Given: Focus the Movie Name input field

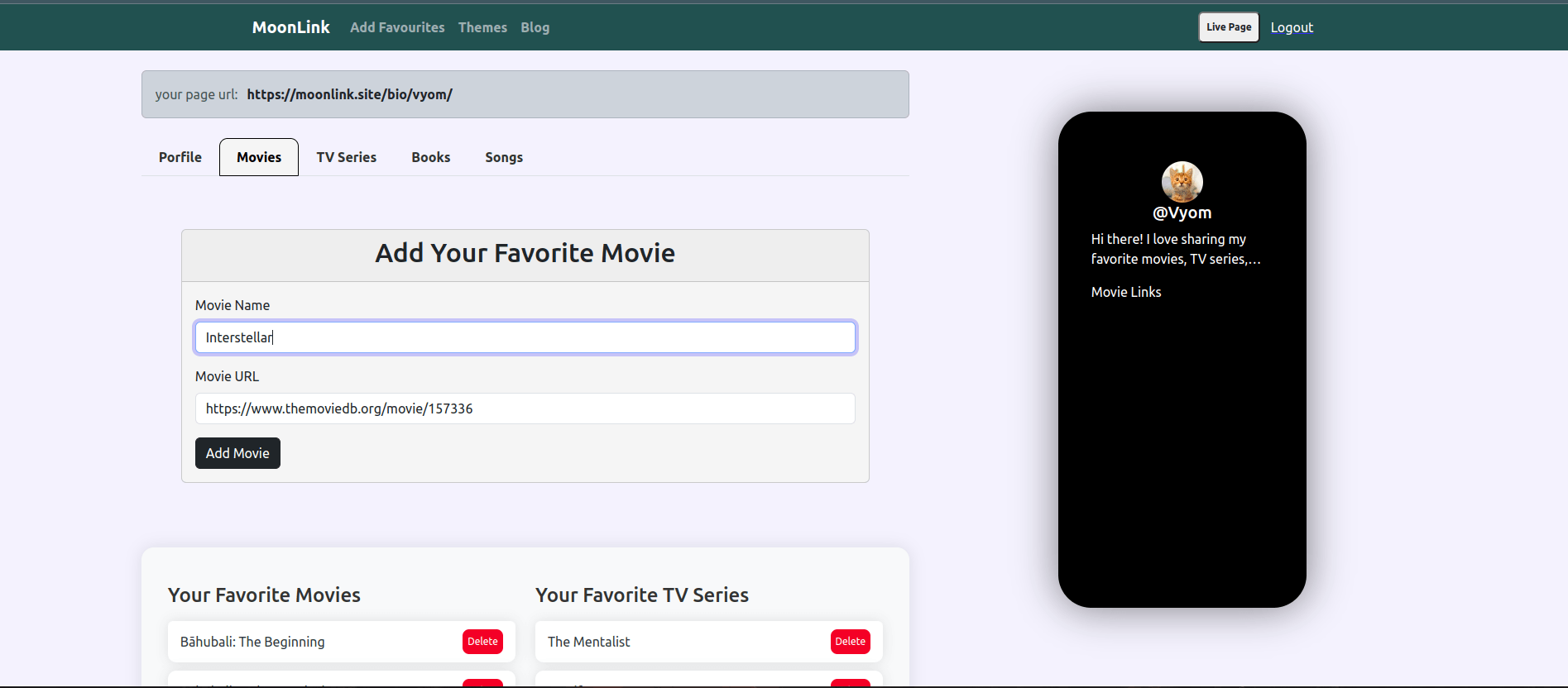Looking at the screenshot, I should click(x=525, y=337).
